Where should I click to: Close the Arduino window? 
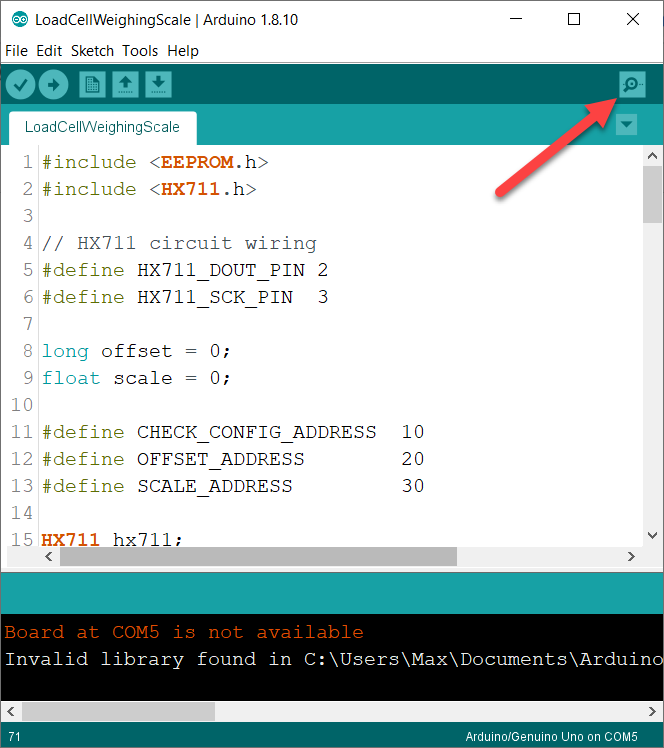(633, 19)
